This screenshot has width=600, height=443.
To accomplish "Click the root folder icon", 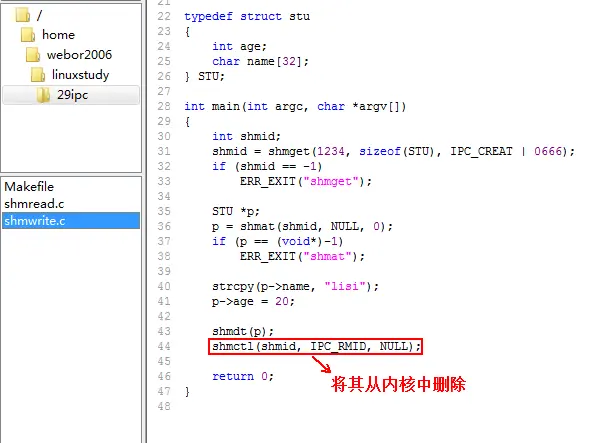I will tap(23, 15).
